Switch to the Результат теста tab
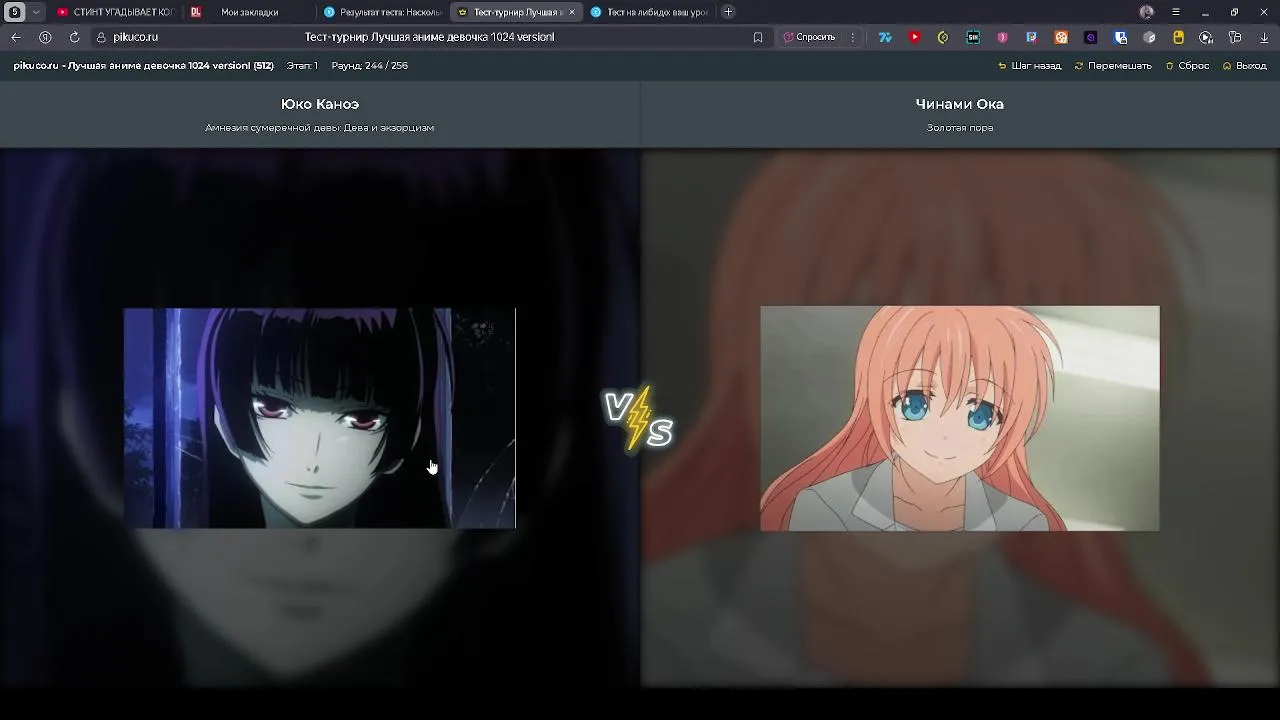 383,12
